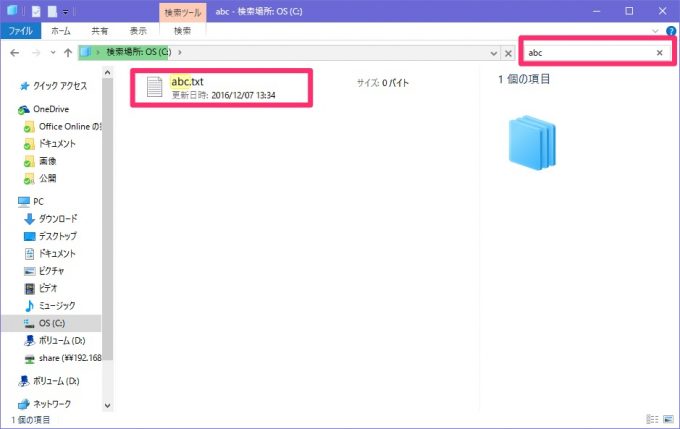Open the 画像 folder under OneDrive
The width and height of the screenshot is (680, 429).
48,161
